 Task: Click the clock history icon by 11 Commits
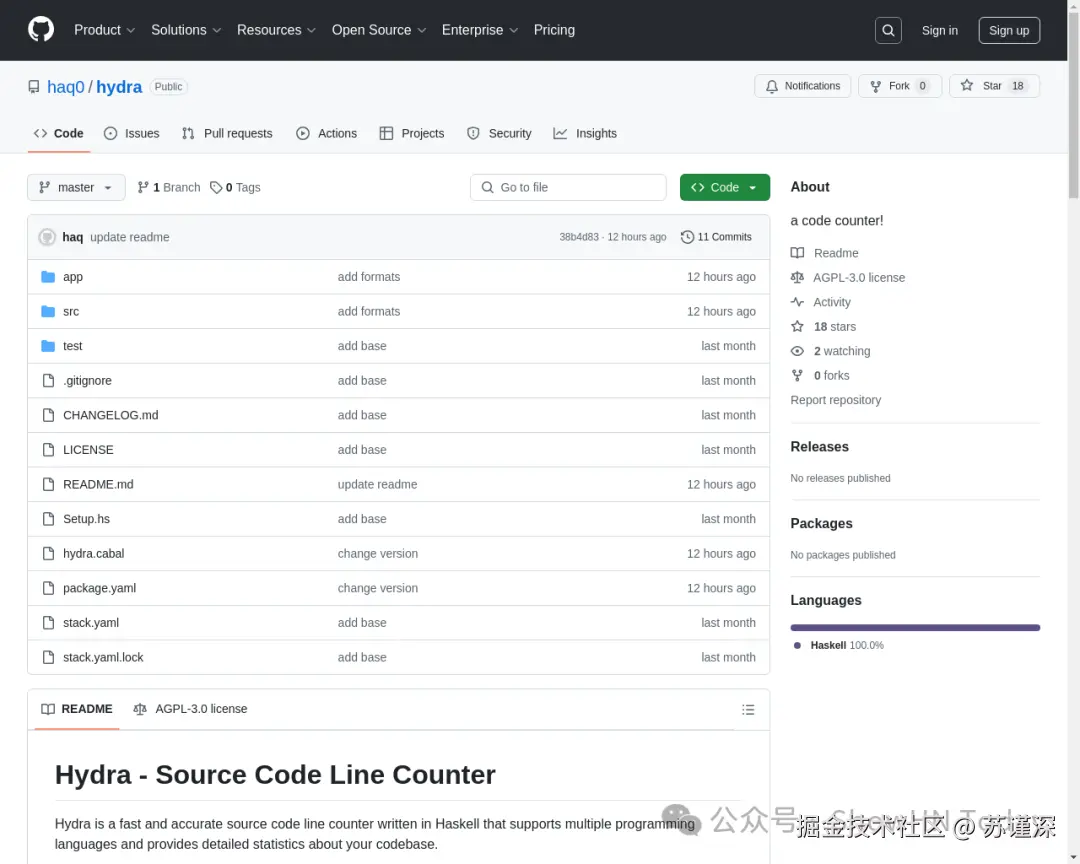point(687,237)
